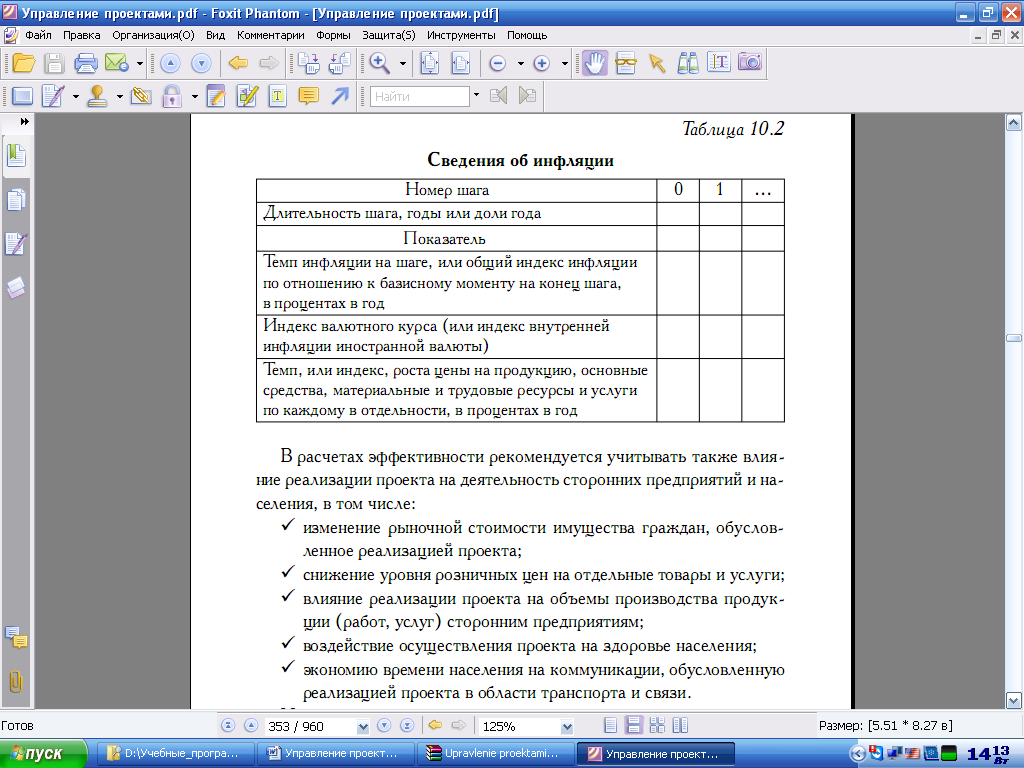Click the scrollbar up arrow
Viewport: 1024px width, 768px height.
1014,122
